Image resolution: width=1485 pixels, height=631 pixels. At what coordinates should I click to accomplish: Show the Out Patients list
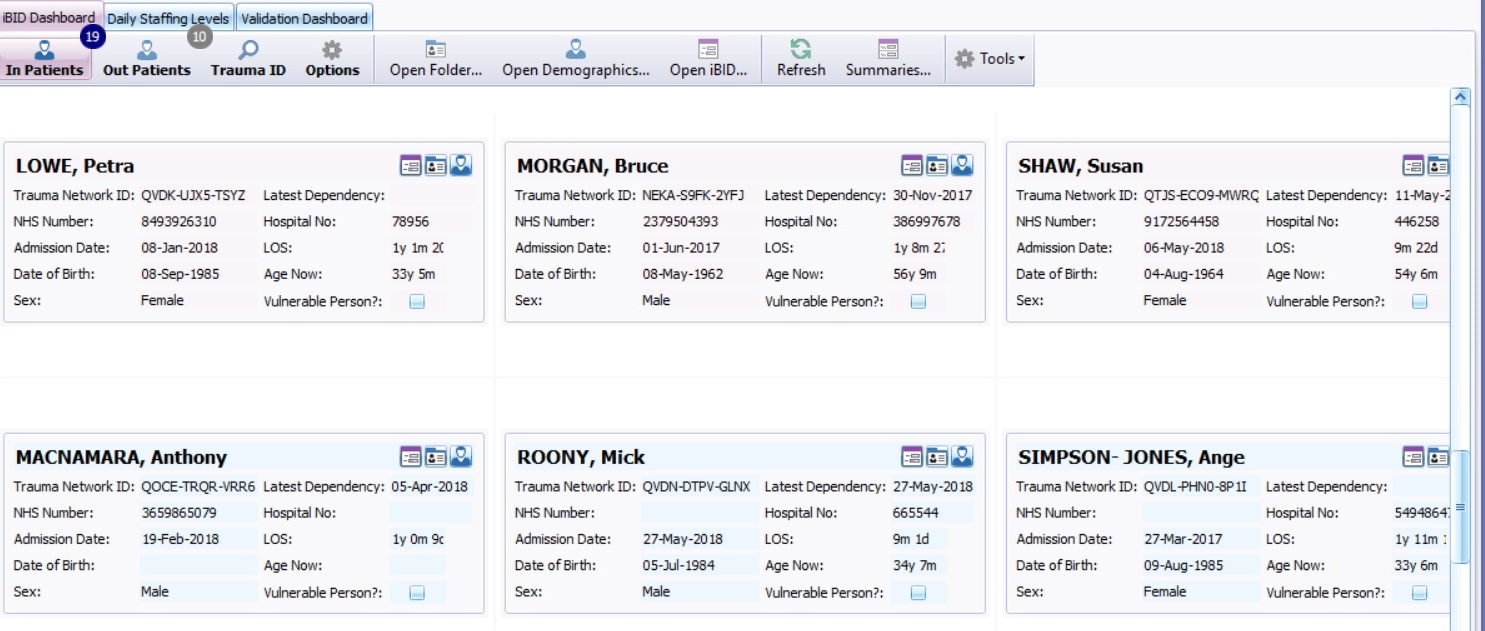pos(147,58)
